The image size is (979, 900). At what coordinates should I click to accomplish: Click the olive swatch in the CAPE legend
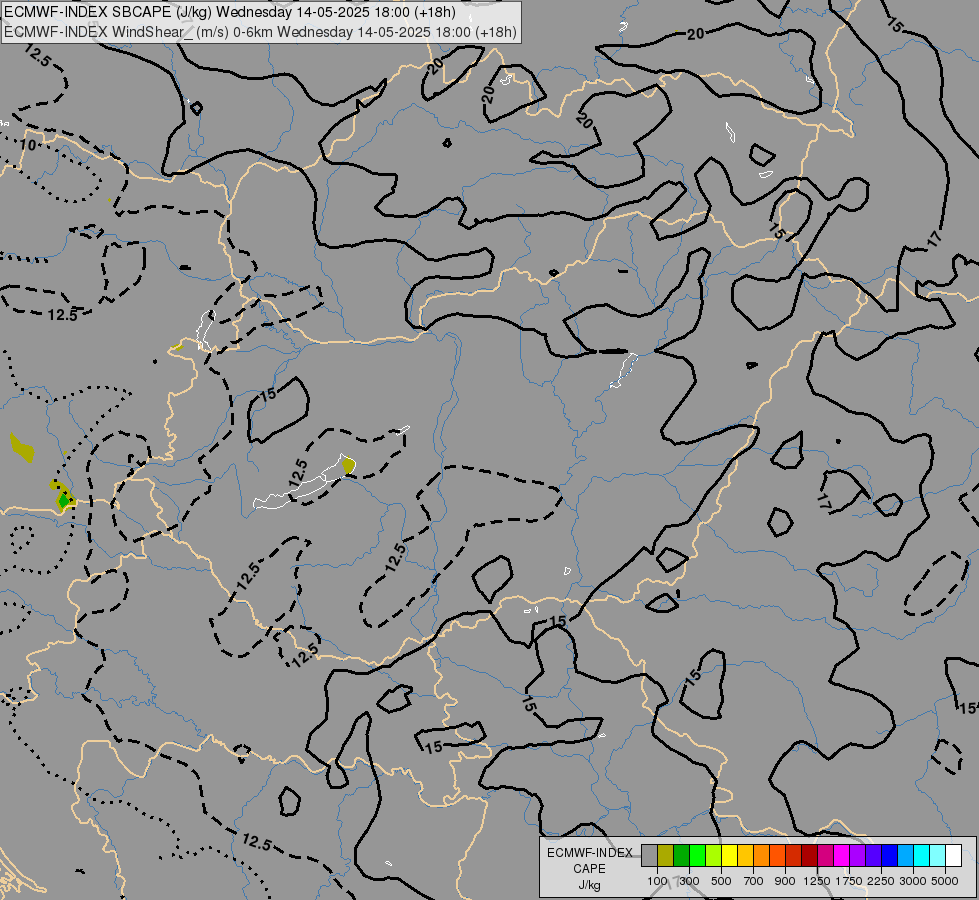click(665, 856)
